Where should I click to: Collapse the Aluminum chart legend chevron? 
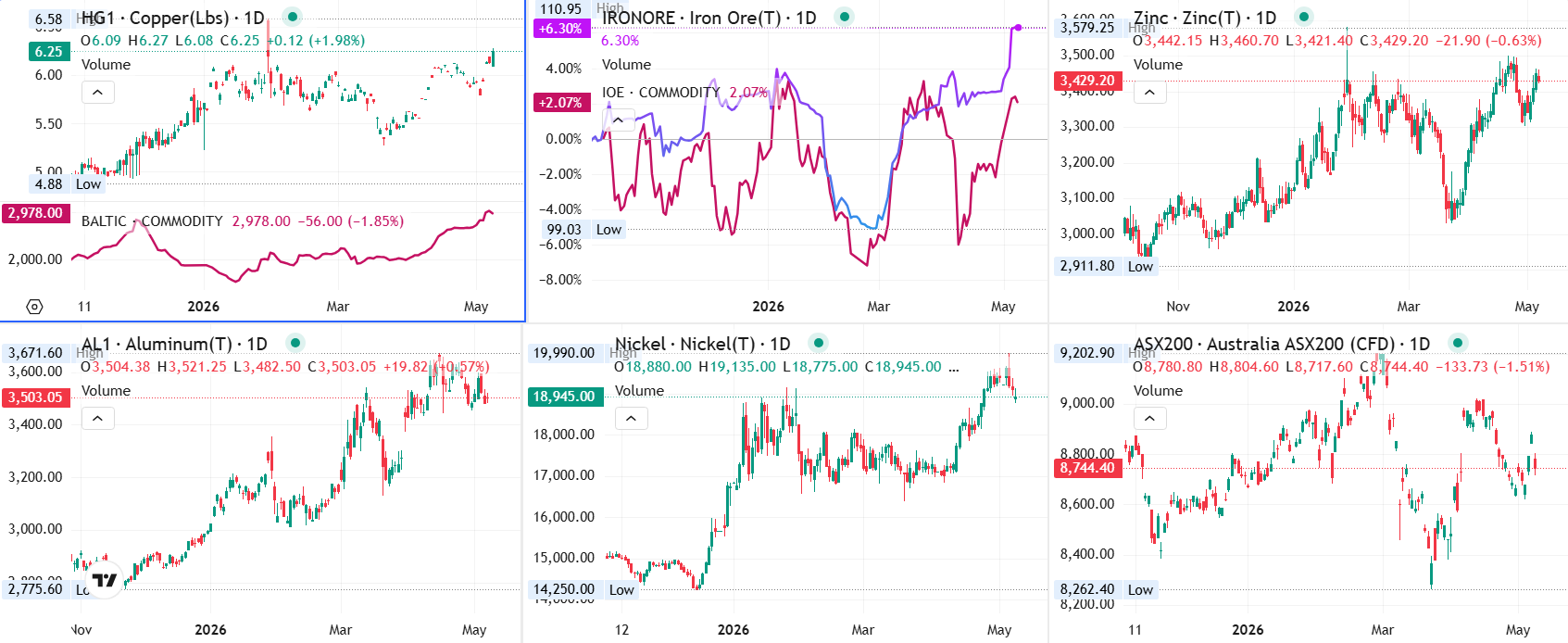(x=98, y=418)
